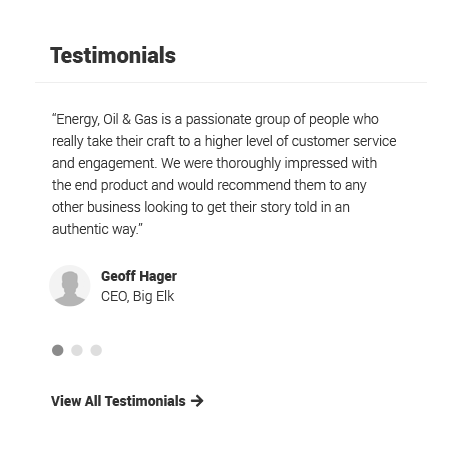The width and height of the screenshot is (460, 460).
Task: Click the Testimonials section heading
Action: click(113, 55)
